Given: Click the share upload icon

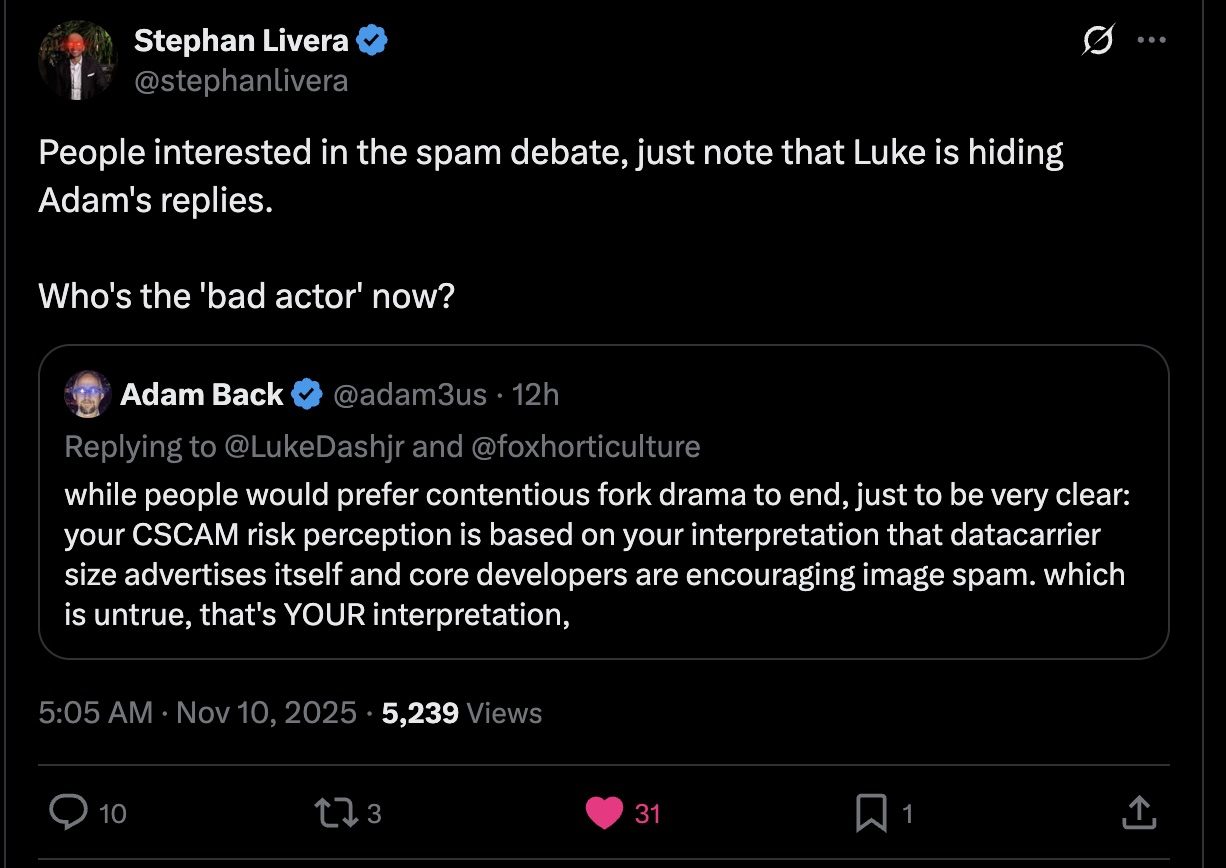Looking at the screenshot, I should point(1137,813).
